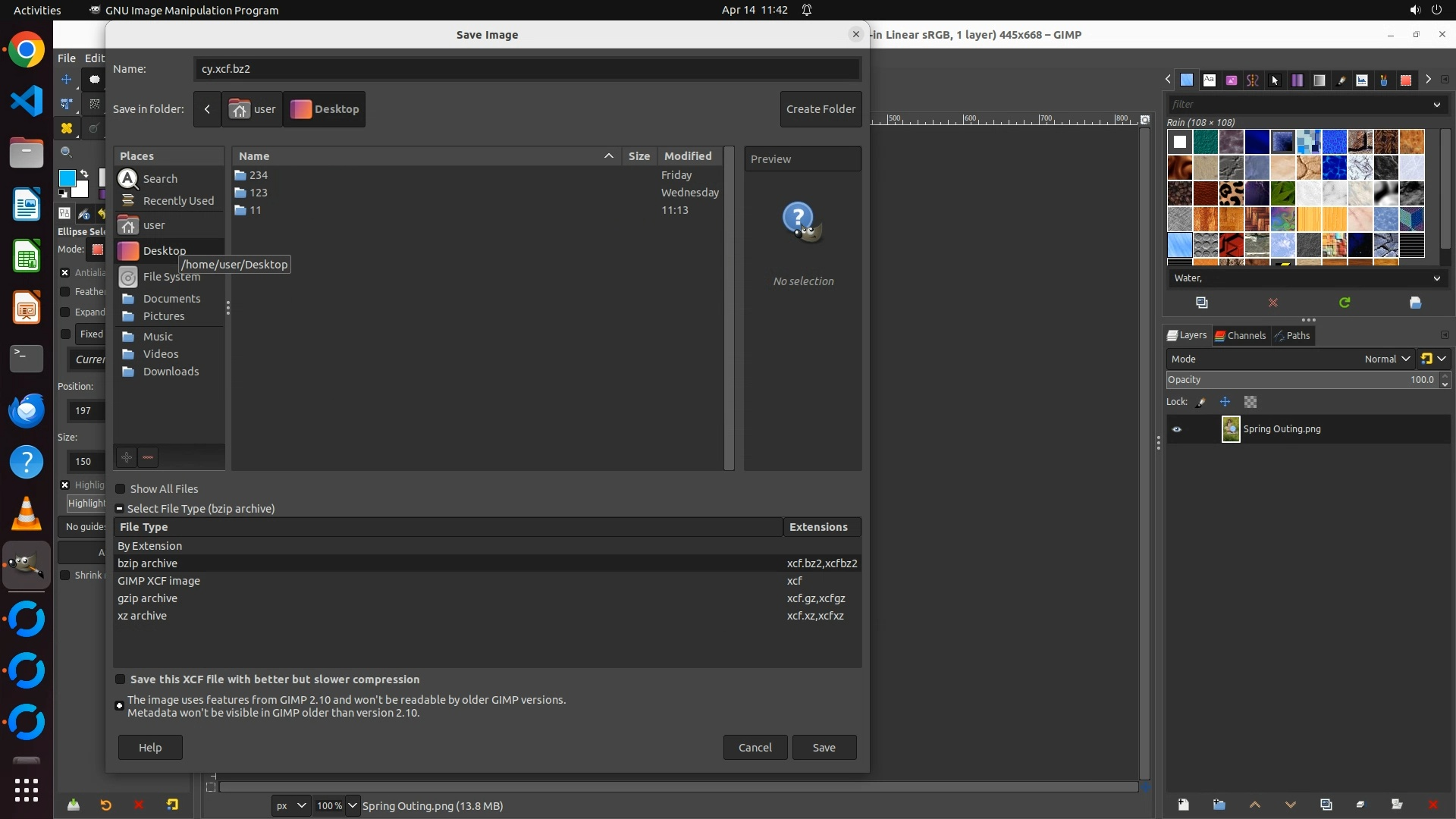This screenshot has width=1456, height=819.
Task: Enable the Show All Files checkbox
Action: 120,489
